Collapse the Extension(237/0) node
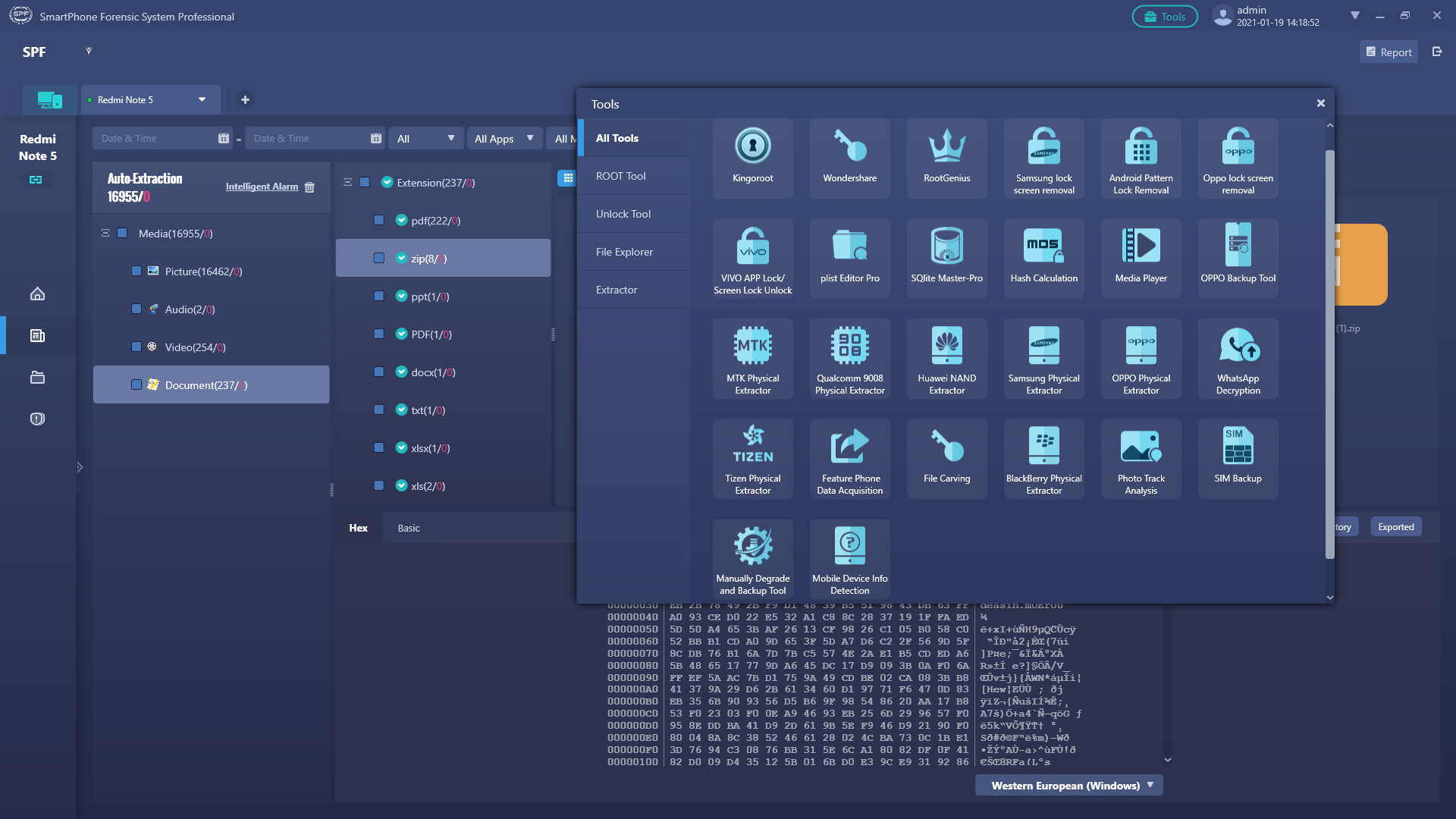This screenshot has width=1456, height=819. coord(347,182)
